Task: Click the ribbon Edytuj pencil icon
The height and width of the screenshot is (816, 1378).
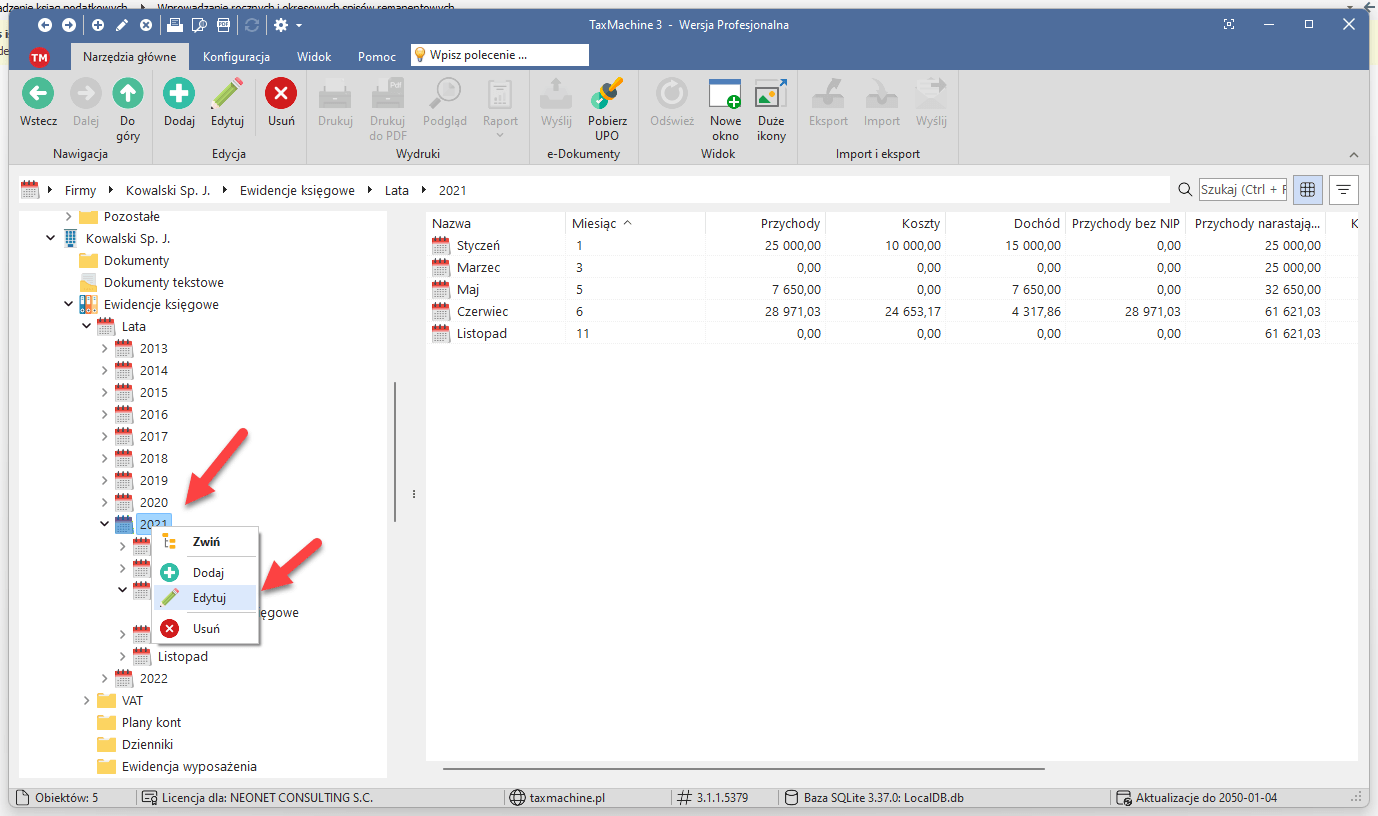Action: [228, 95]
